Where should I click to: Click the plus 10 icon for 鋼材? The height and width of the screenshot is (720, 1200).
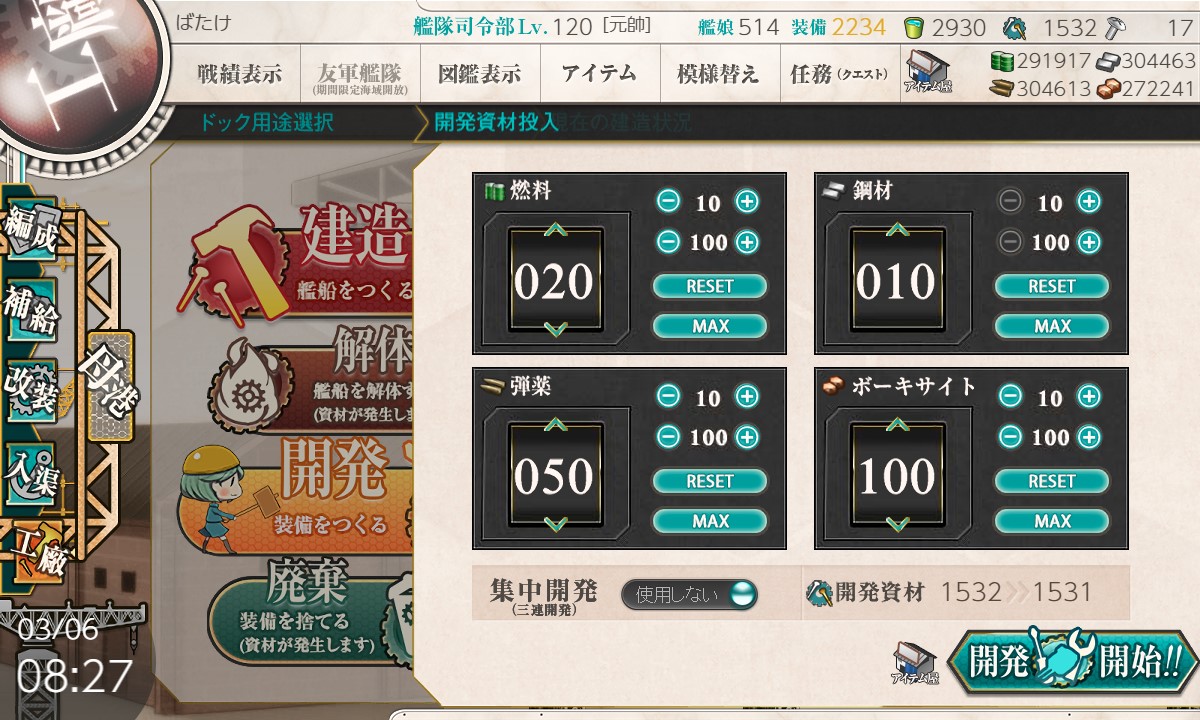(x=1089, y=201)
